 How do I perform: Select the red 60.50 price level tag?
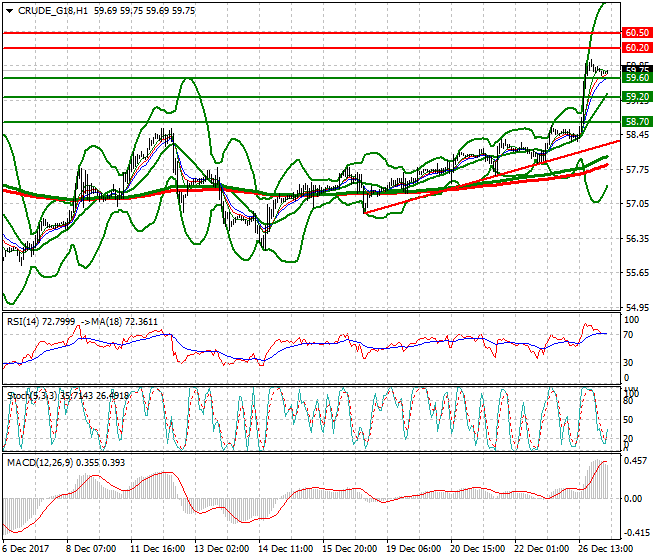tap(636, 33)
